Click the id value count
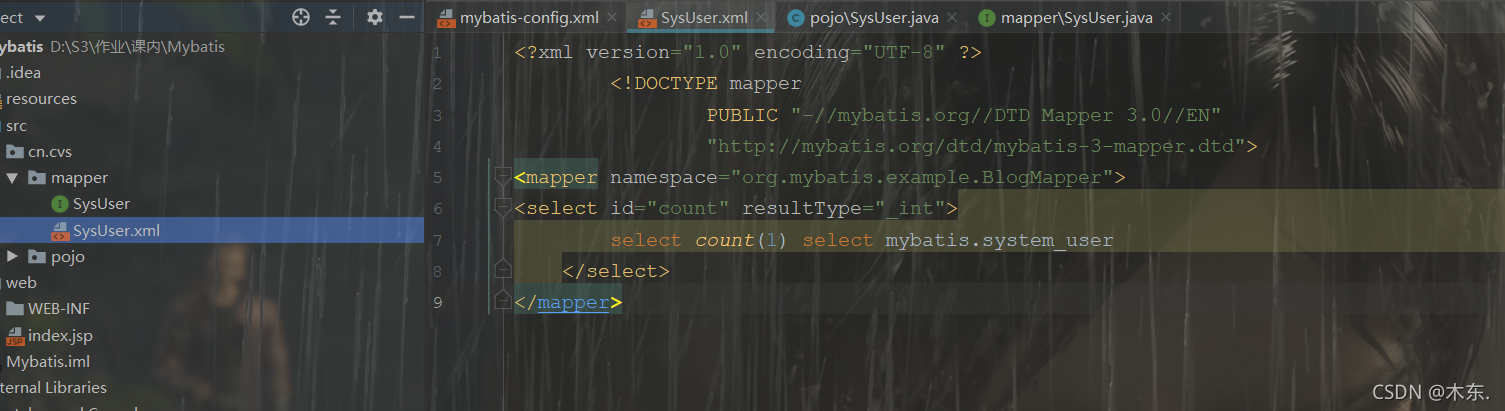This screenshot has width=1505, height=411. (x=688, y=209)
